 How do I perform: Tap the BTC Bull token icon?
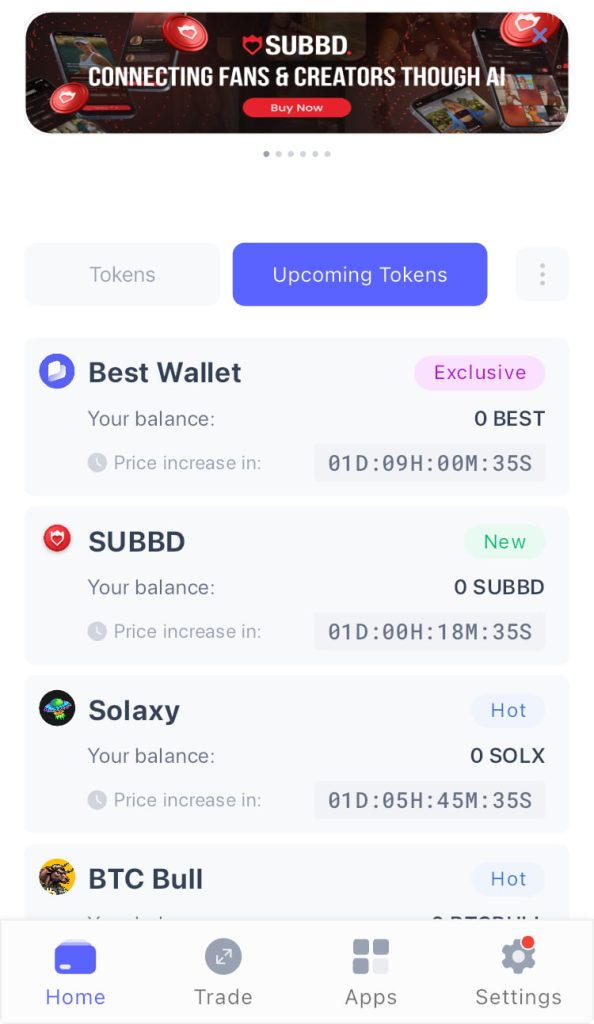[x=57, y=877]
